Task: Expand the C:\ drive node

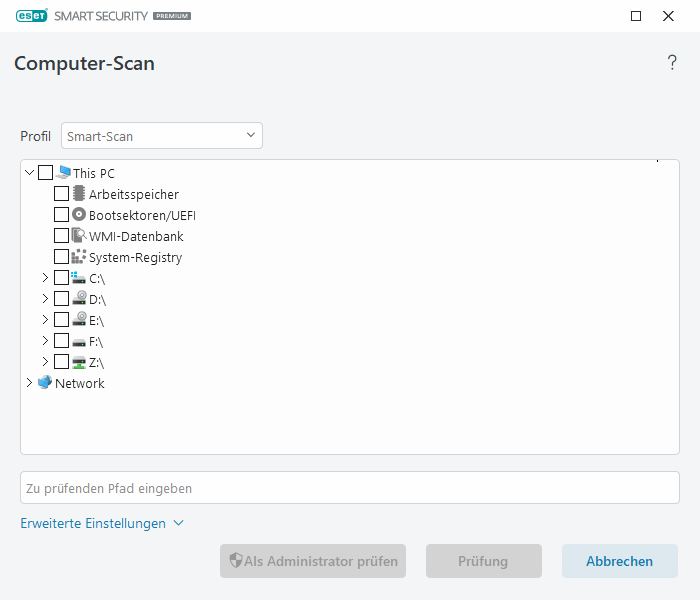Action: click(x=45, y=277)
